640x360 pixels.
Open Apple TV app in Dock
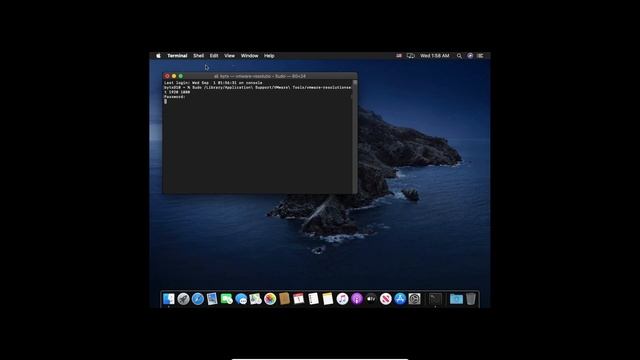[x=371, y=299]
